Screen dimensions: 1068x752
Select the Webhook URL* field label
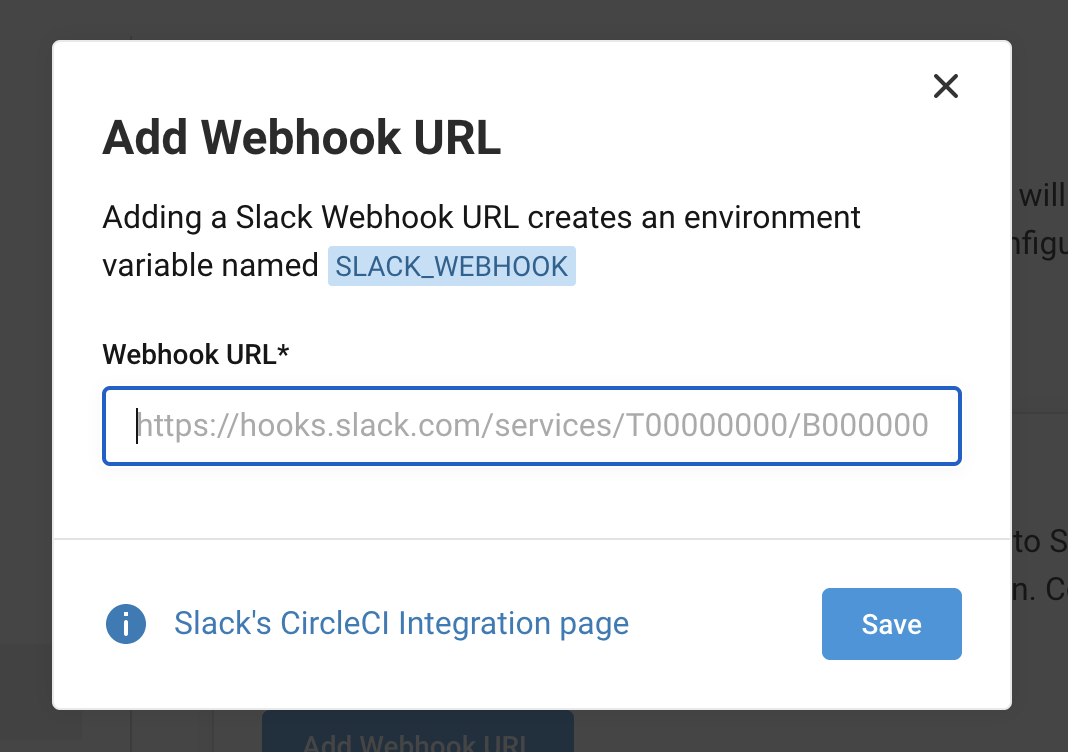tap(195, 352)
